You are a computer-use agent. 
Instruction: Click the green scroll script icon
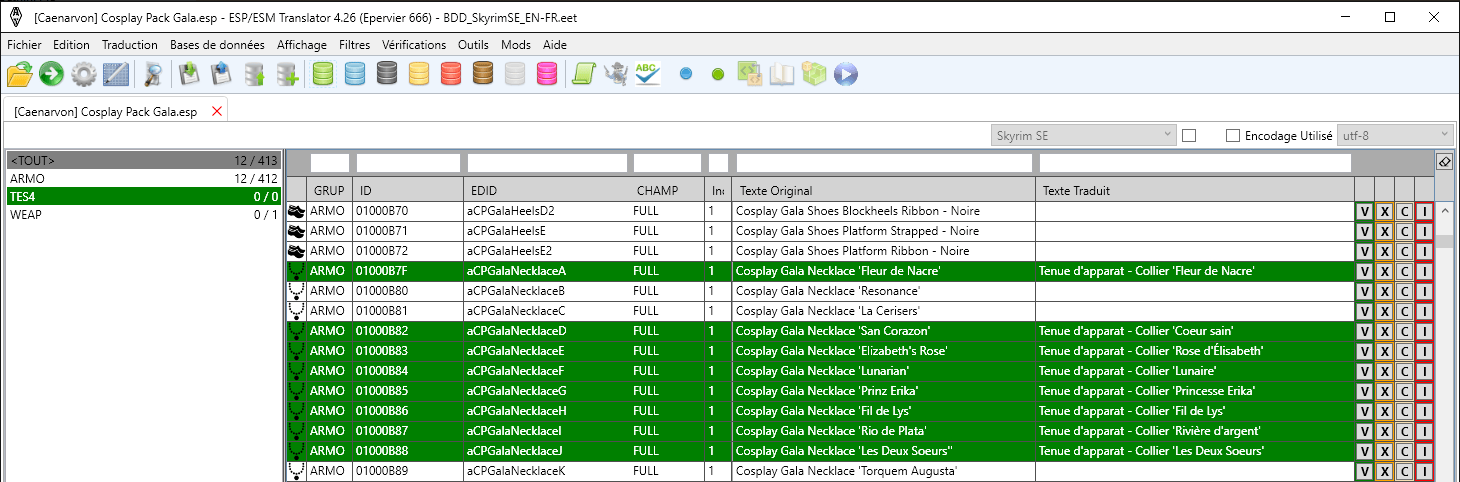click(583, 73)
